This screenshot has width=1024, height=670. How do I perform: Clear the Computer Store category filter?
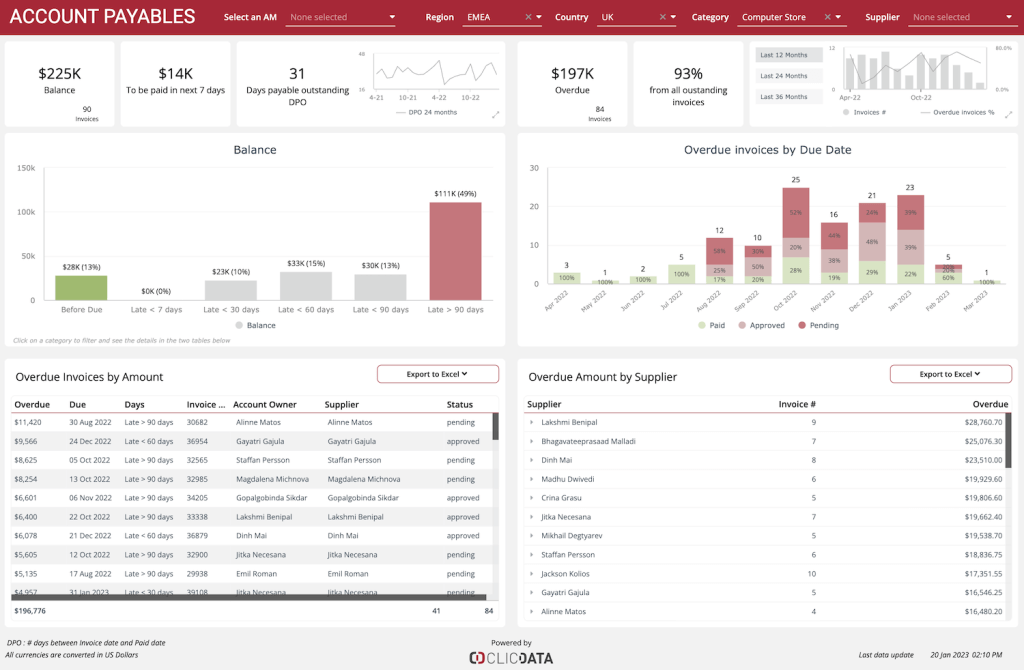(x=827, y=17)
